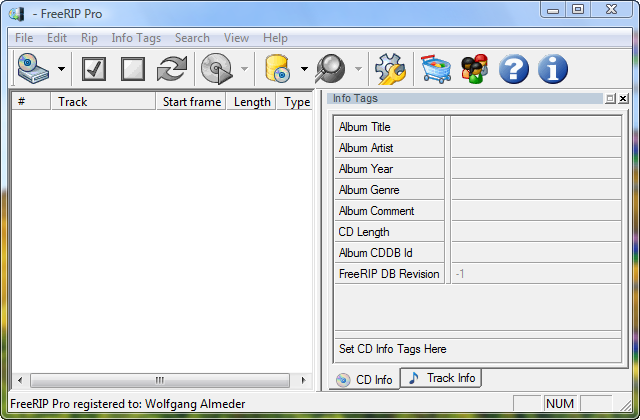Viewport: 640px width, 420px height.
Task: Click the NUM indicator in status bar
Action: click(560, 404)
